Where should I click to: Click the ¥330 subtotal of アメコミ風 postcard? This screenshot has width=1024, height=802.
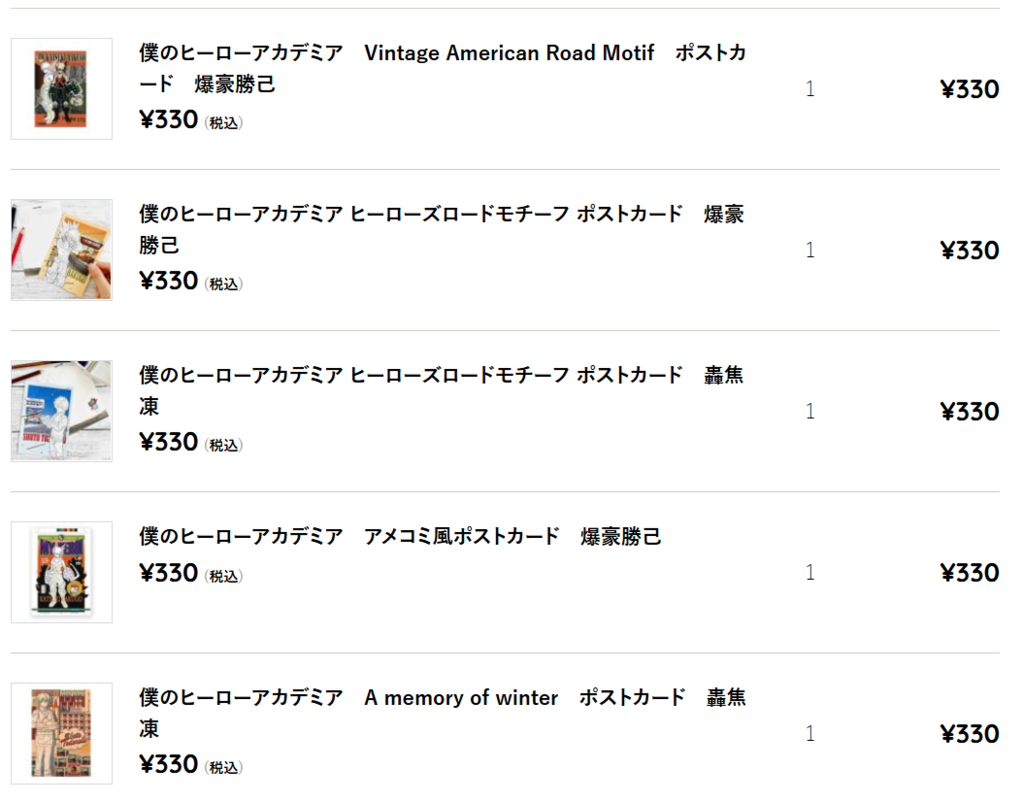[970, 573]
